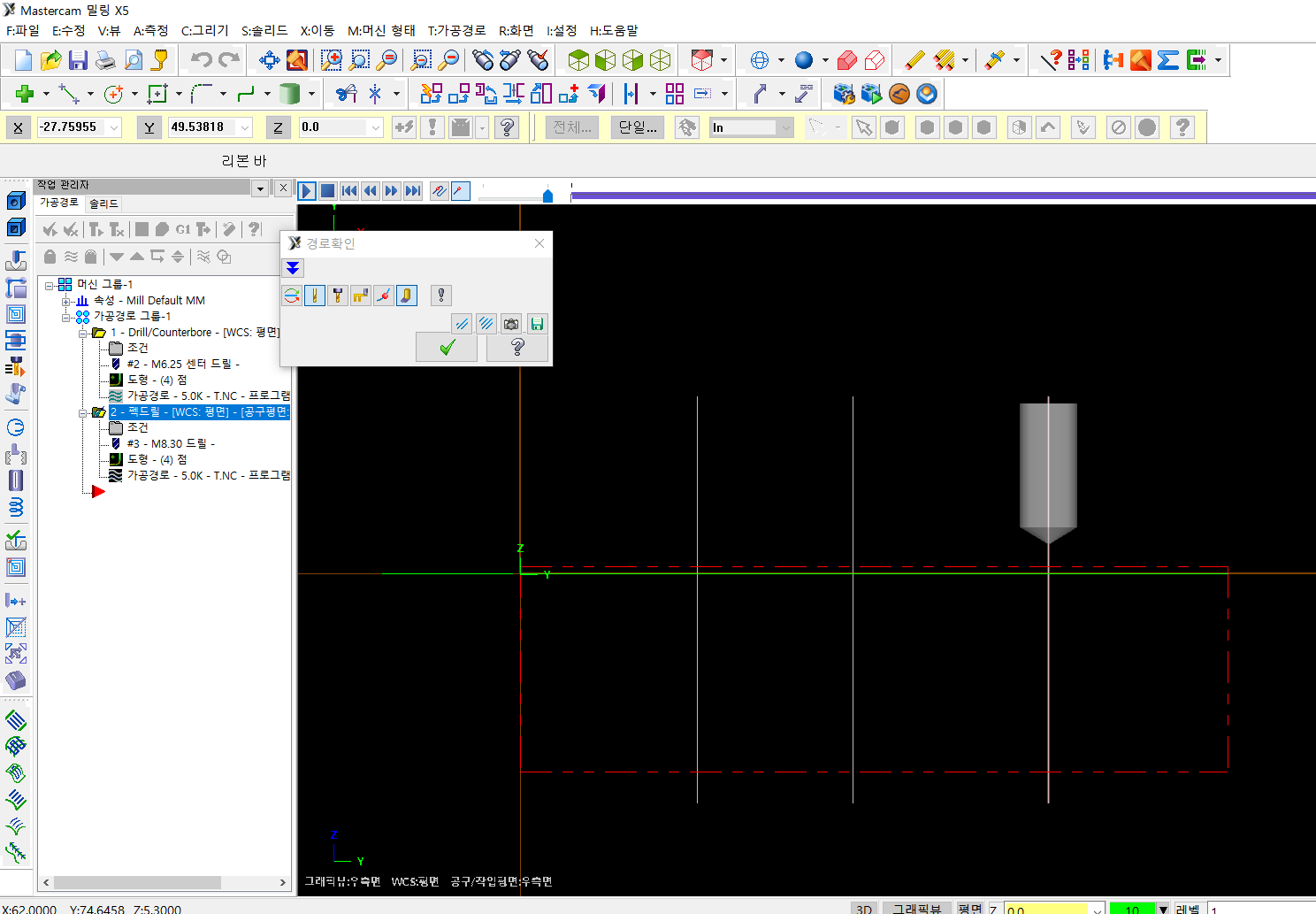Open the T:가공경로 menu
The width and height of the screenshot is (1316, 914).
tap(457, 30)
